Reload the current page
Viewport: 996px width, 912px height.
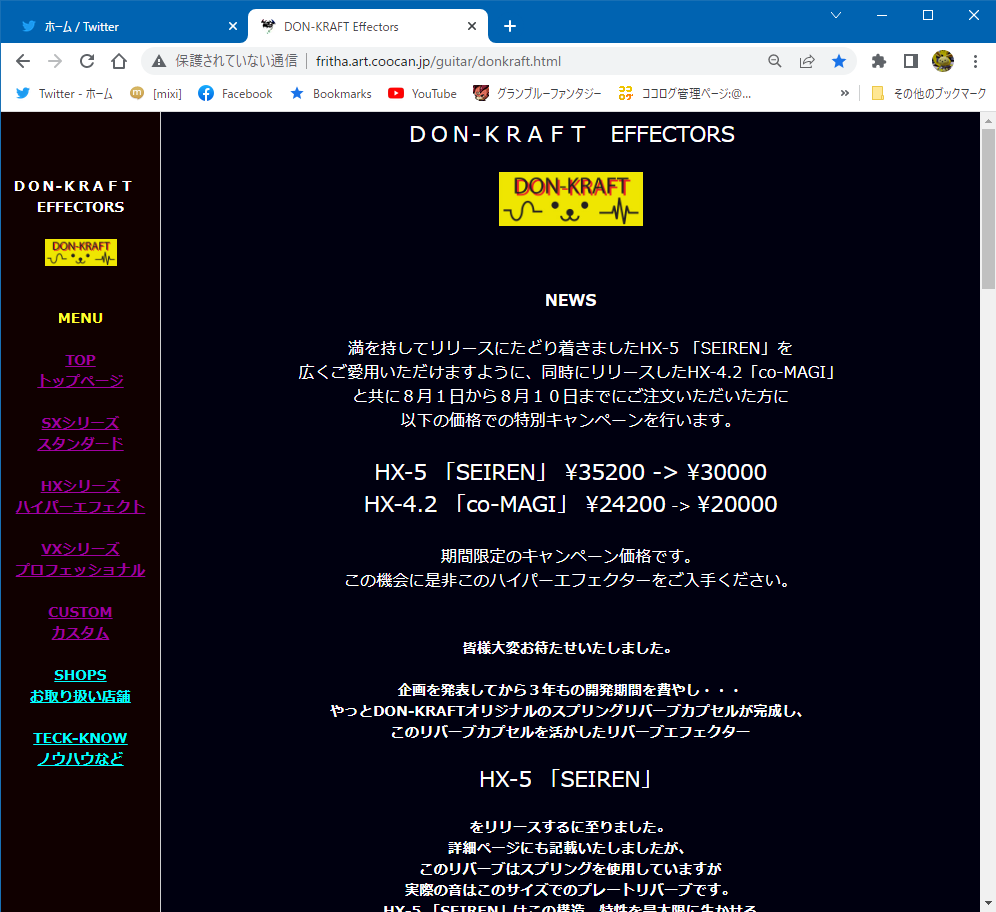click(x=87, y=61)
